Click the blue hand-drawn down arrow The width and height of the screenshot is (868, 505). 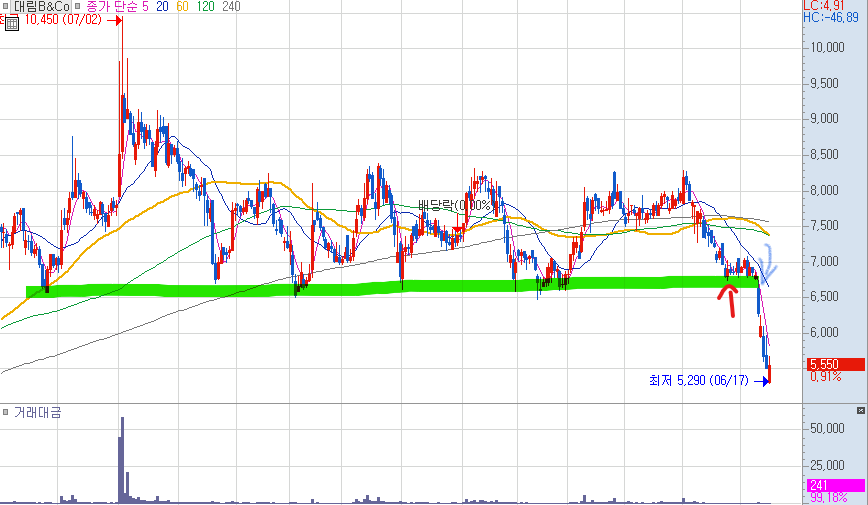[x=768, y=265]
